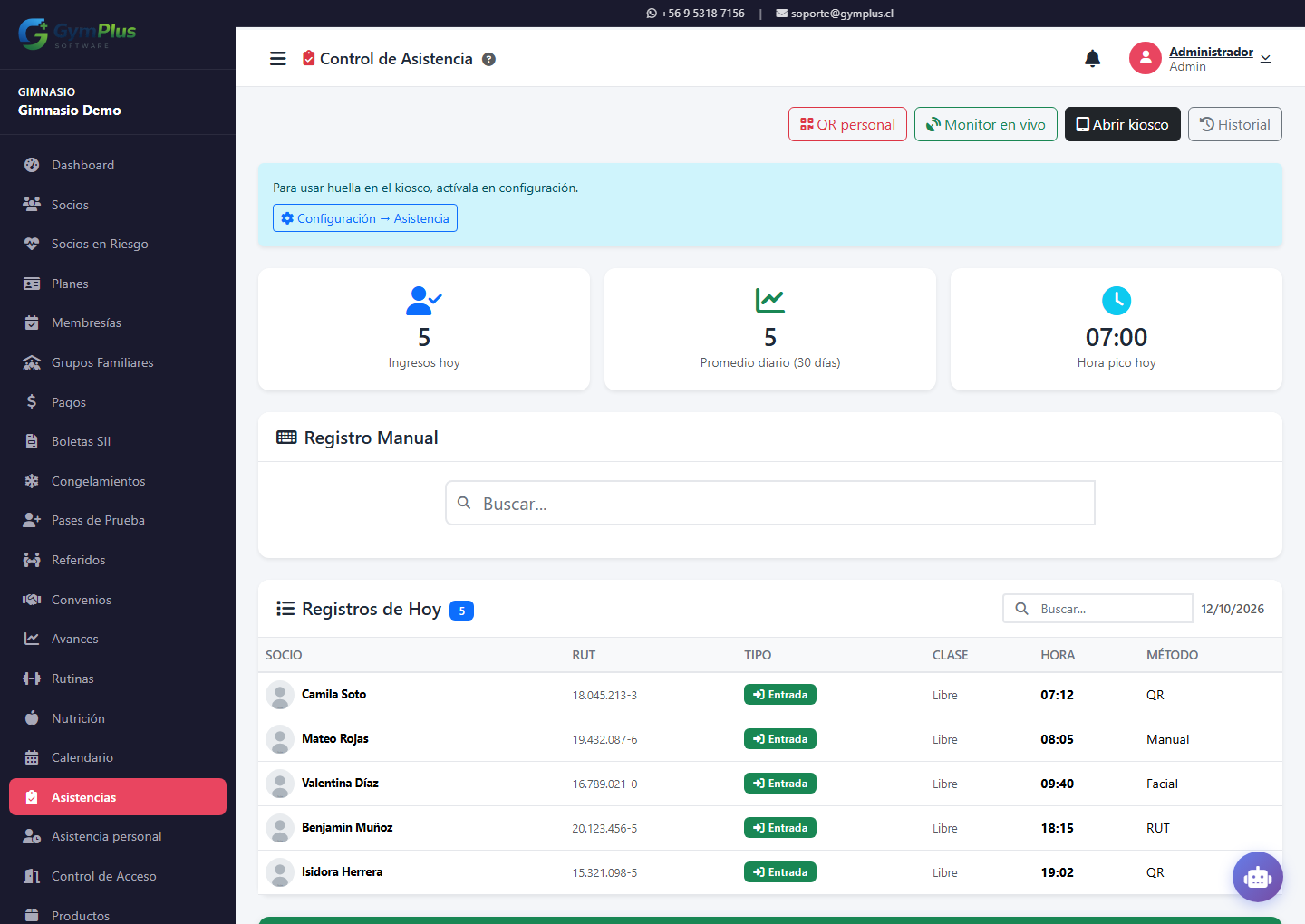Screen dimensions: 1305x924
Task: Click Mateo Rojas row name
Action: click(x=335, y=738)
